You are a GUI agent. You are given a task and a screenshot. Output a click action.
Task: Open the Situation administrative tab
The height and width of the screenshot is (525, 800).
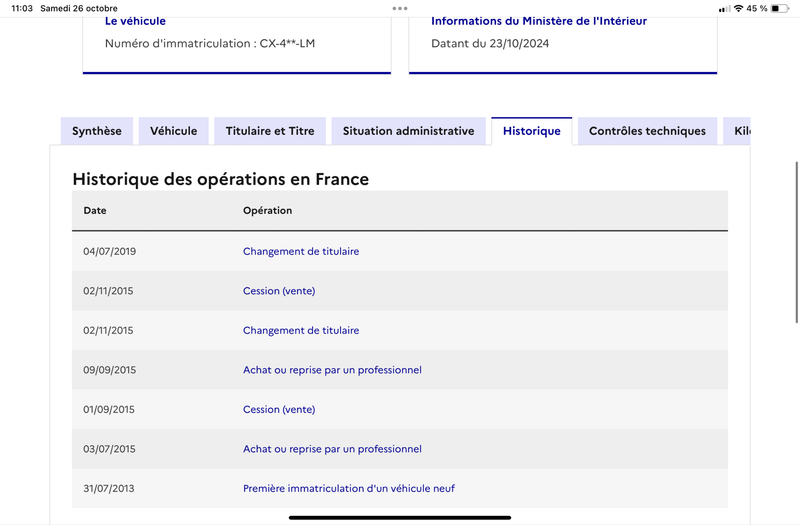point(408,131)
